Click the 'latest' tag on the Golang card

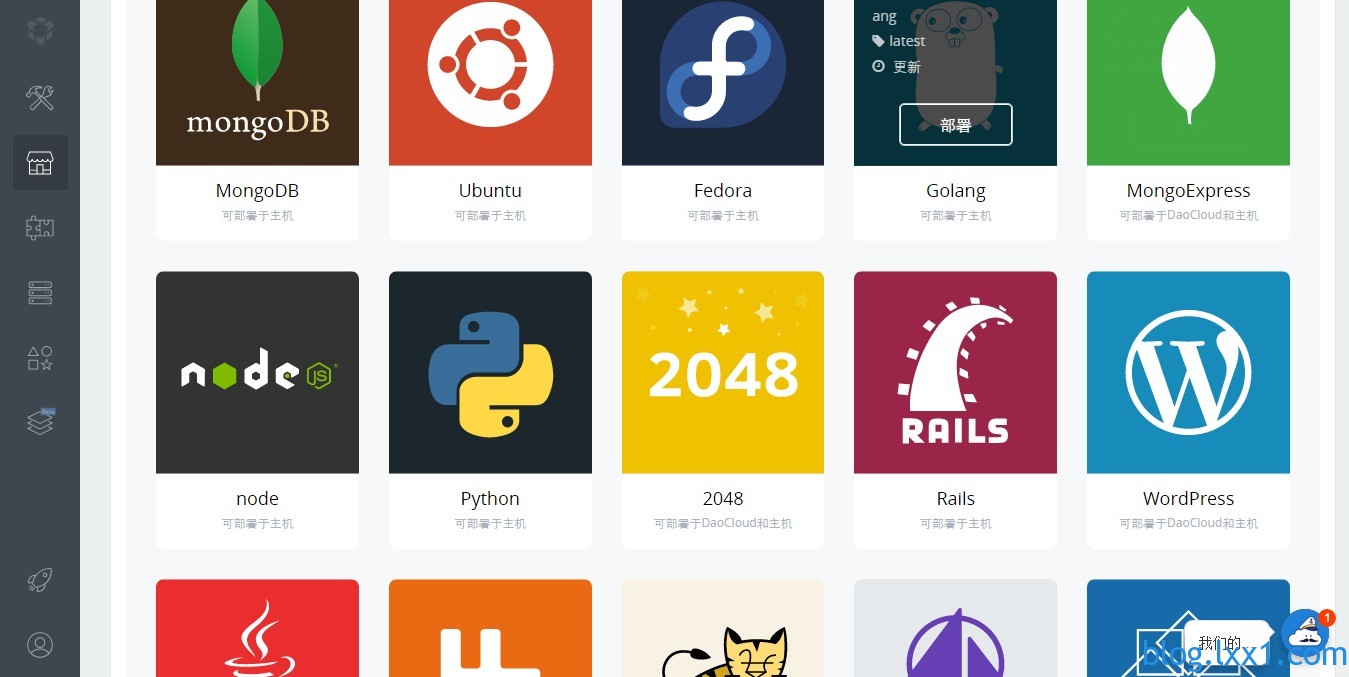coord(907,41)
